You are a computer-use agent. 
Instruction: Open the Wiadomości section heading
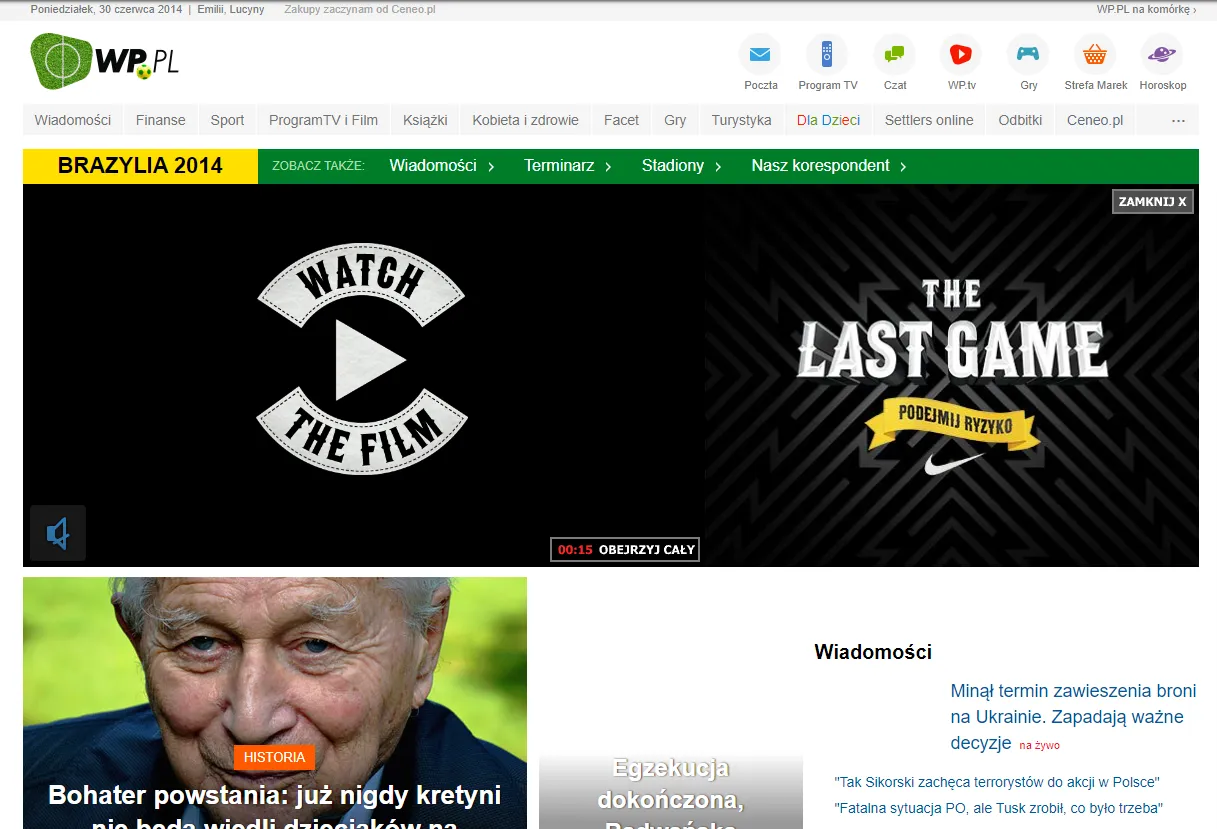873,652
